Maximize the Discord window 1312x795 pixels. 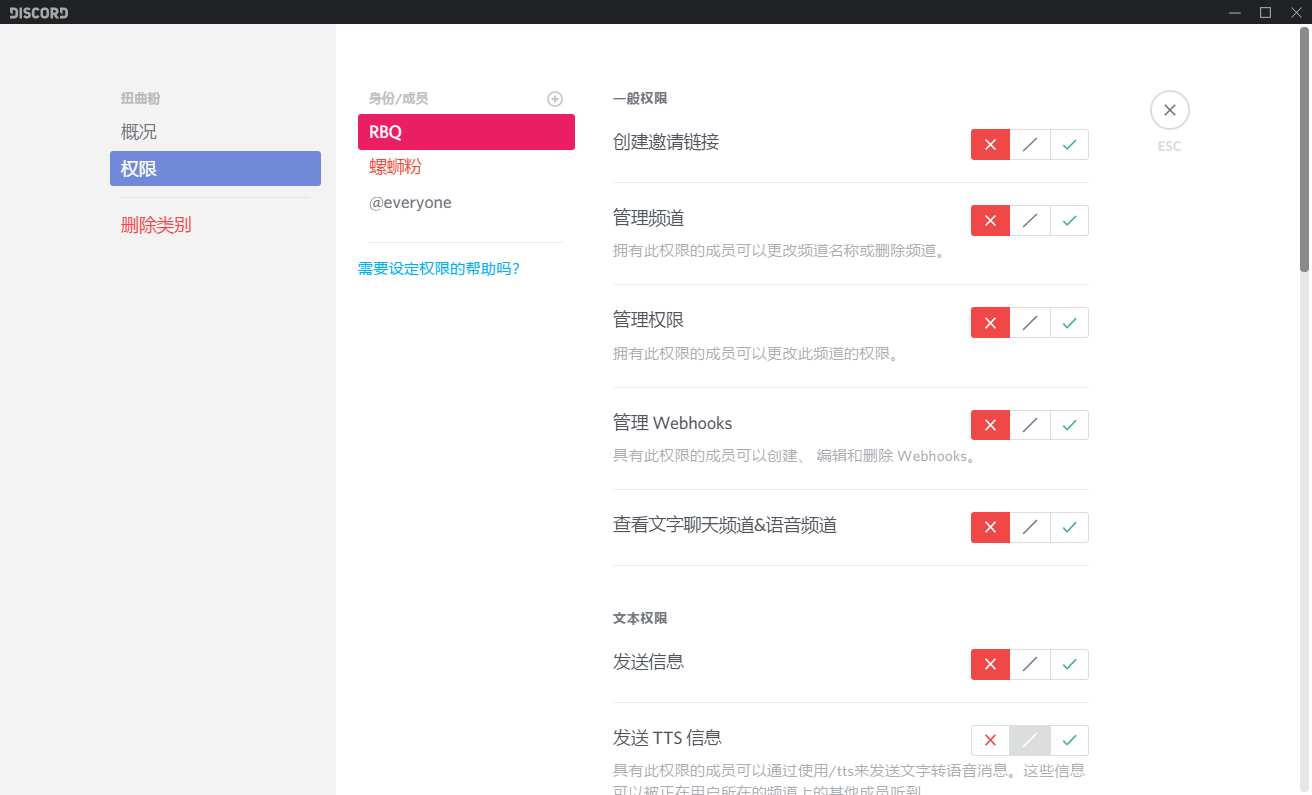click(1265, 12)
